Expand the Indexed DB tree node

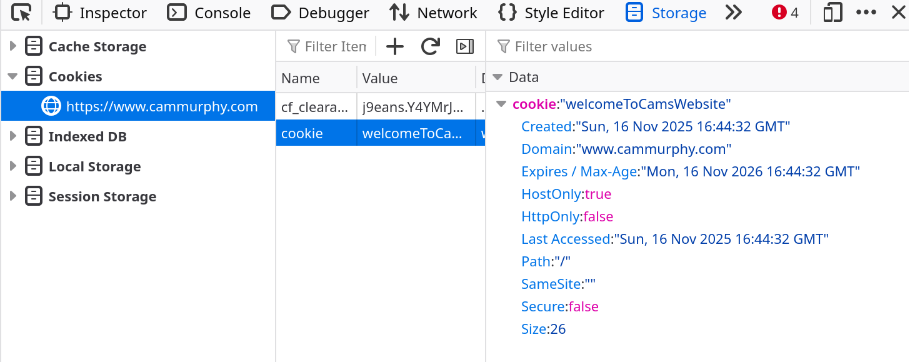(x=13, y=137)
